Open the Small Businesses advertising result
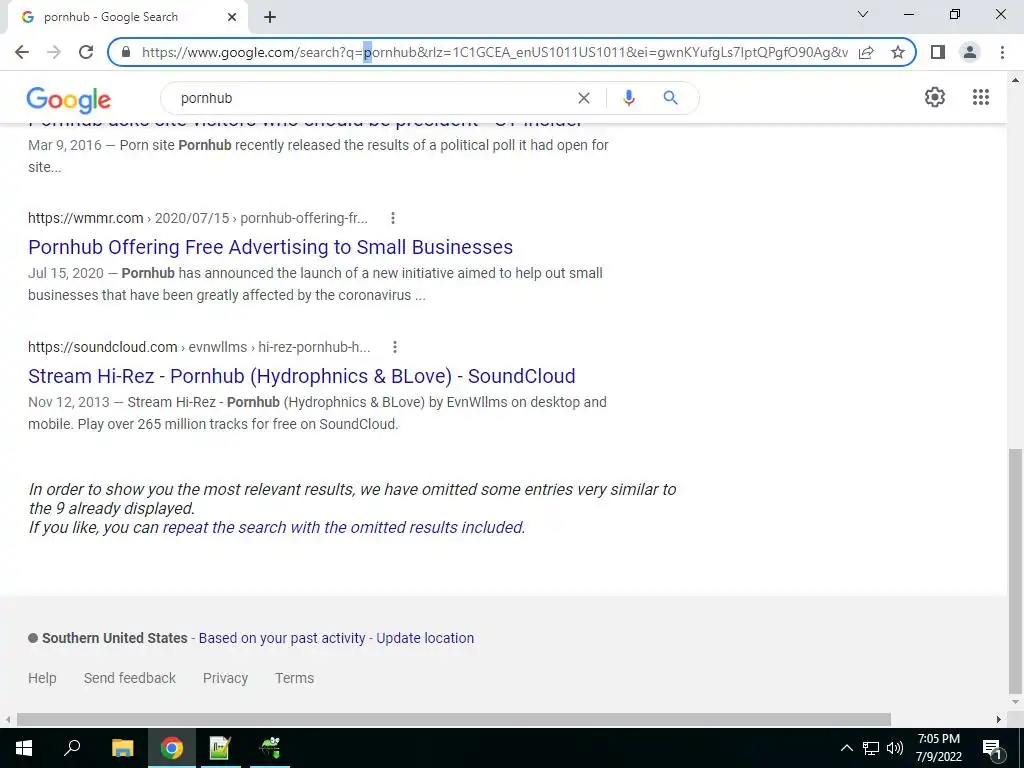Viewport: 1024px width, 768px height. 270,247
